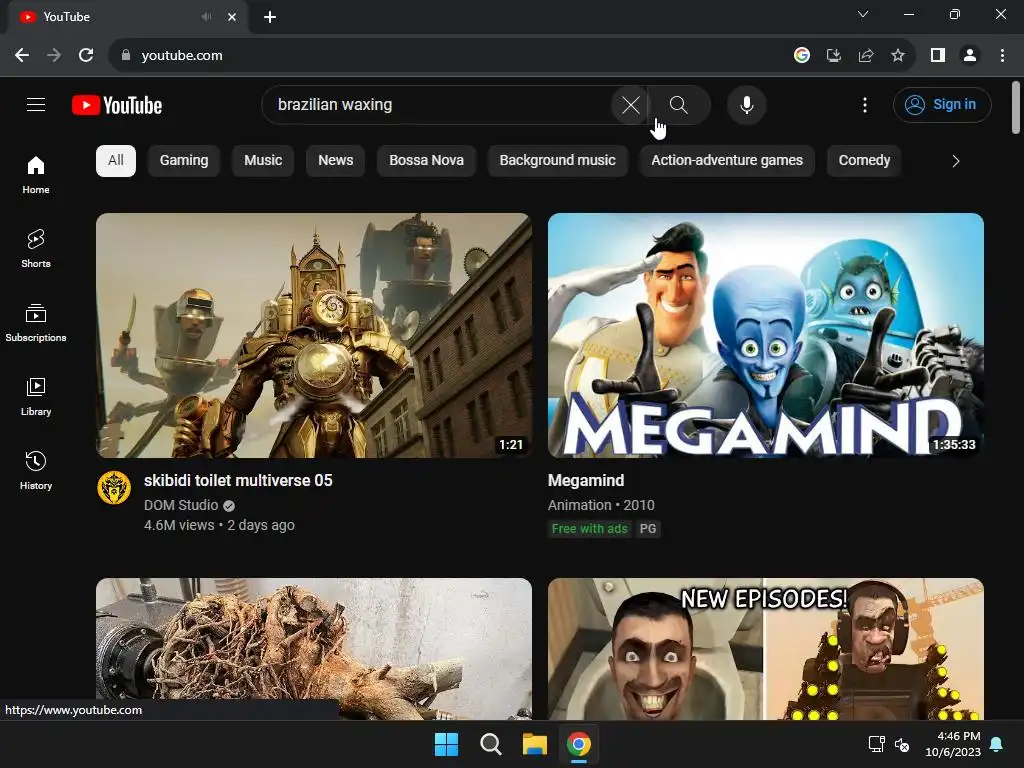Open the Chrome profile icon
Image resolution: width=1024 pixels, height=768 pixels.
click(970, 56)
